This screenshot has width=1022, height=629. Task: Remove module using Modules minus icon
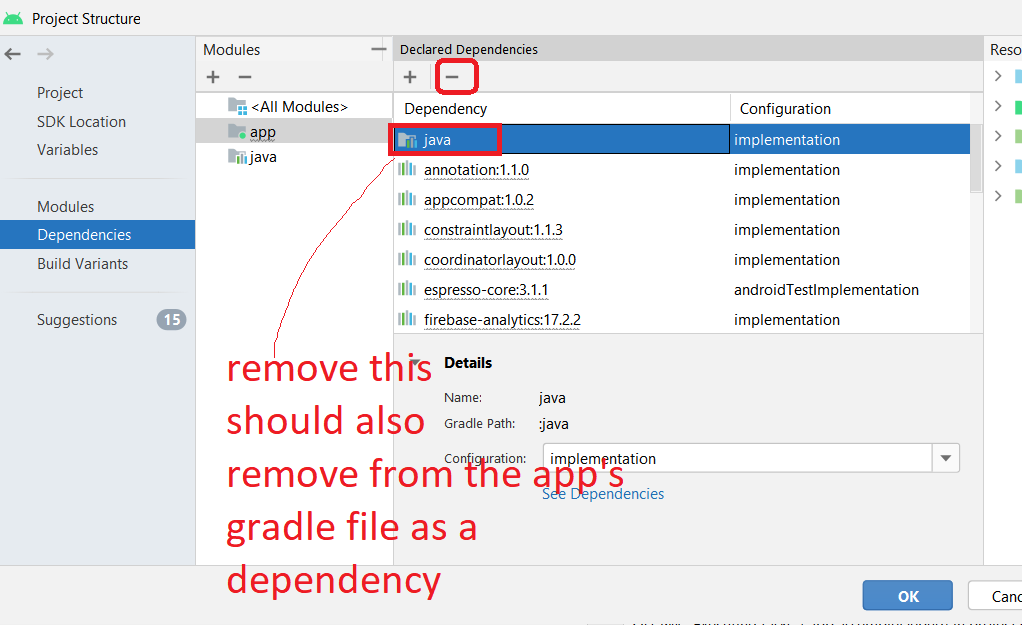pyautogui.click(x=244, y=77)
